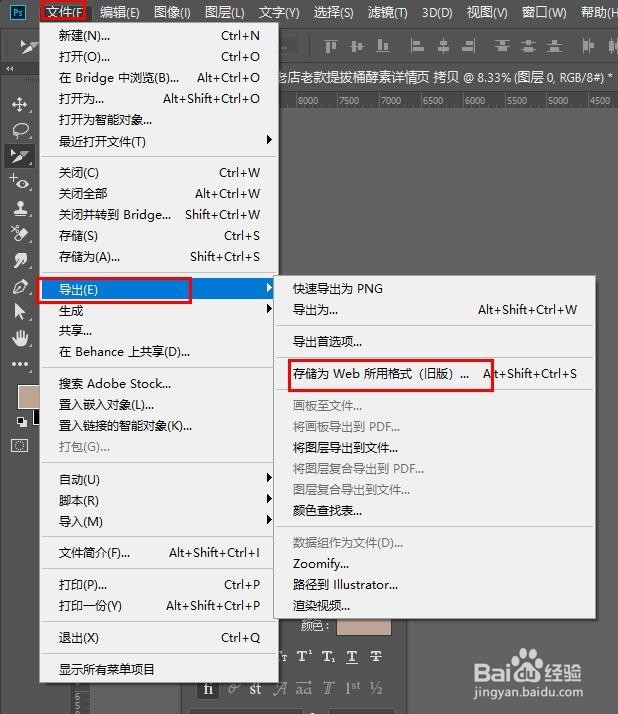Screen dimensions: 618x714
Task: Toggle subscript text style button
Action: coord(328,656)
